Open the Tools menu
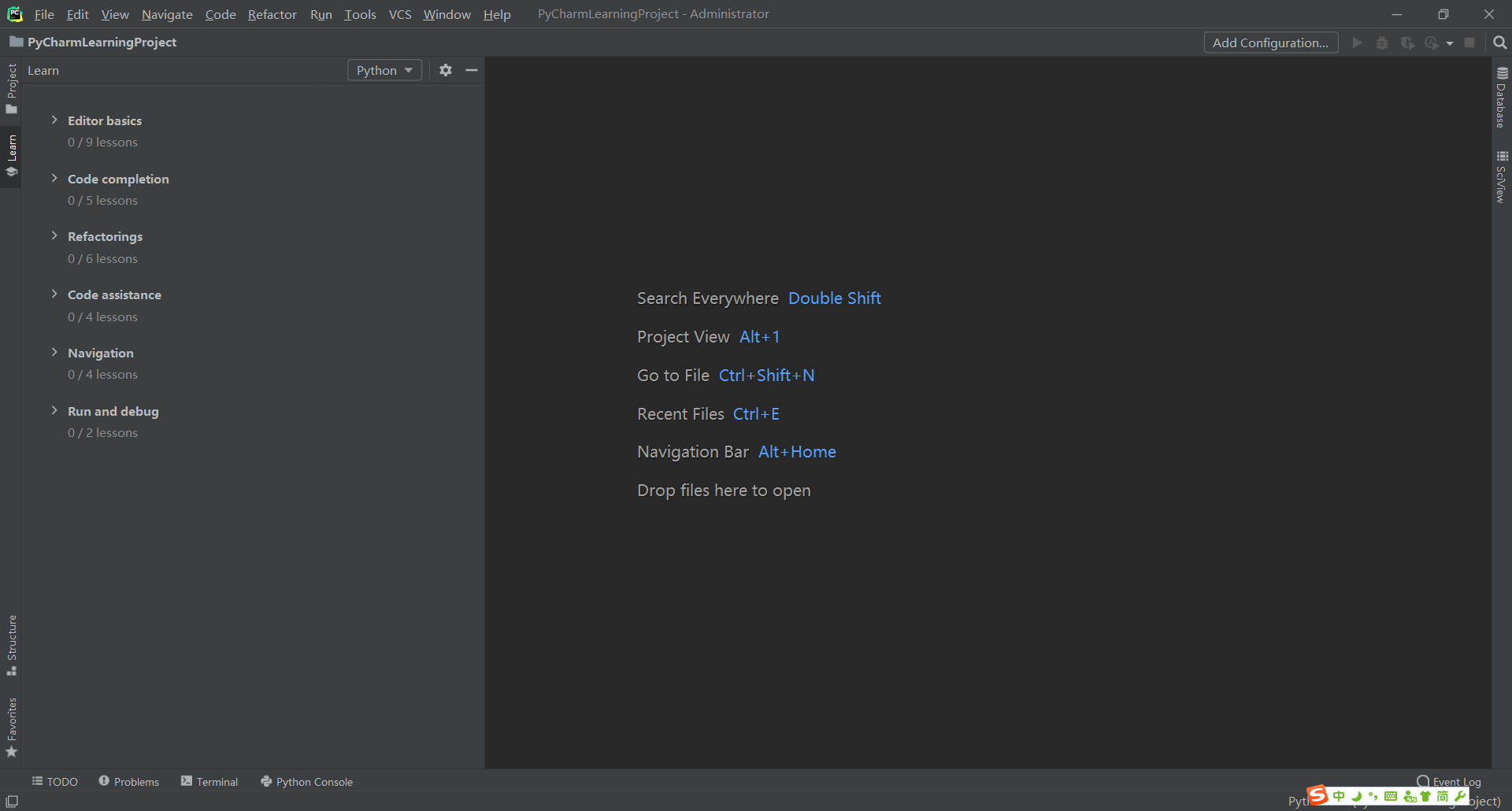 (360, 14)
